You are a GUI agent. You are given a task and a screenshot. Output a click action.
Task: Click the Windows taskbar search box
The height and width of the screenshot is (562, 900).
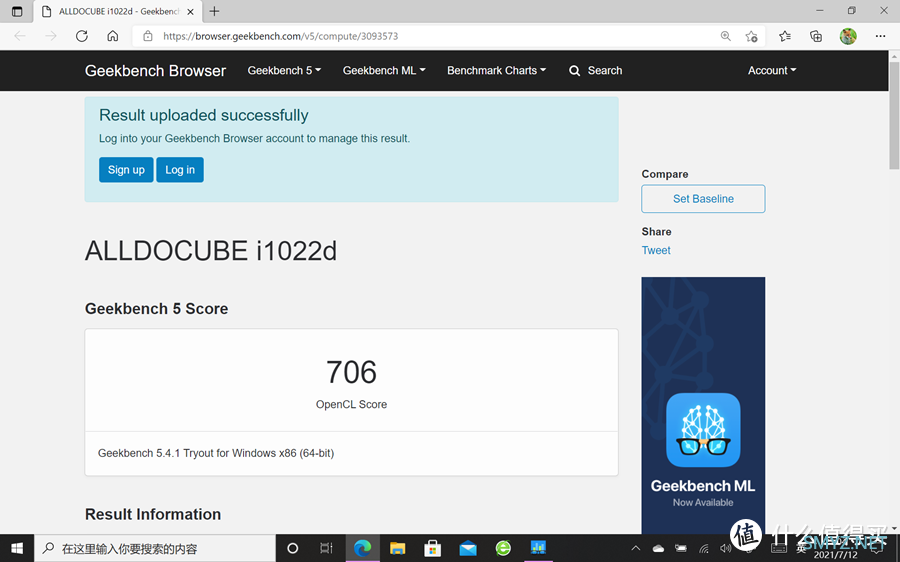[155, 548]
